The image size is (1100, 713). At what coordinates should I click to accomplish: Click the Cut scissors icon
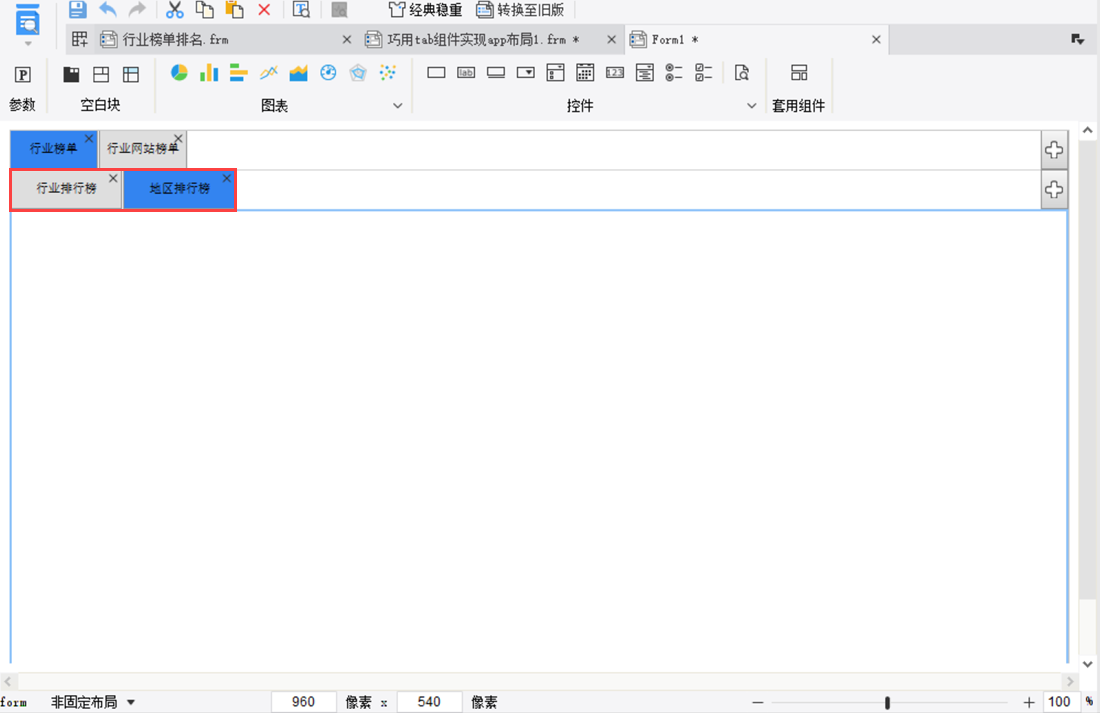174,10
